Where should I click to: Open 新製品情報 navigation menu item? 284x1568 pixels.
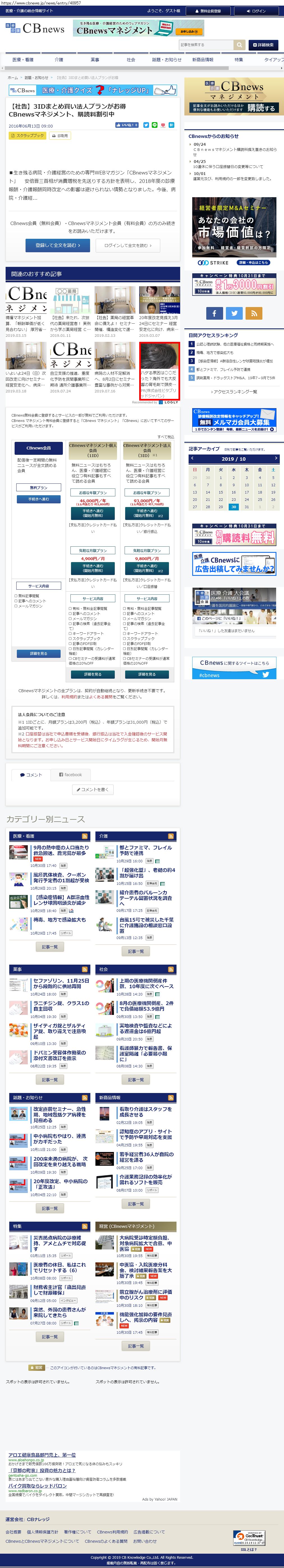[203, 60]
